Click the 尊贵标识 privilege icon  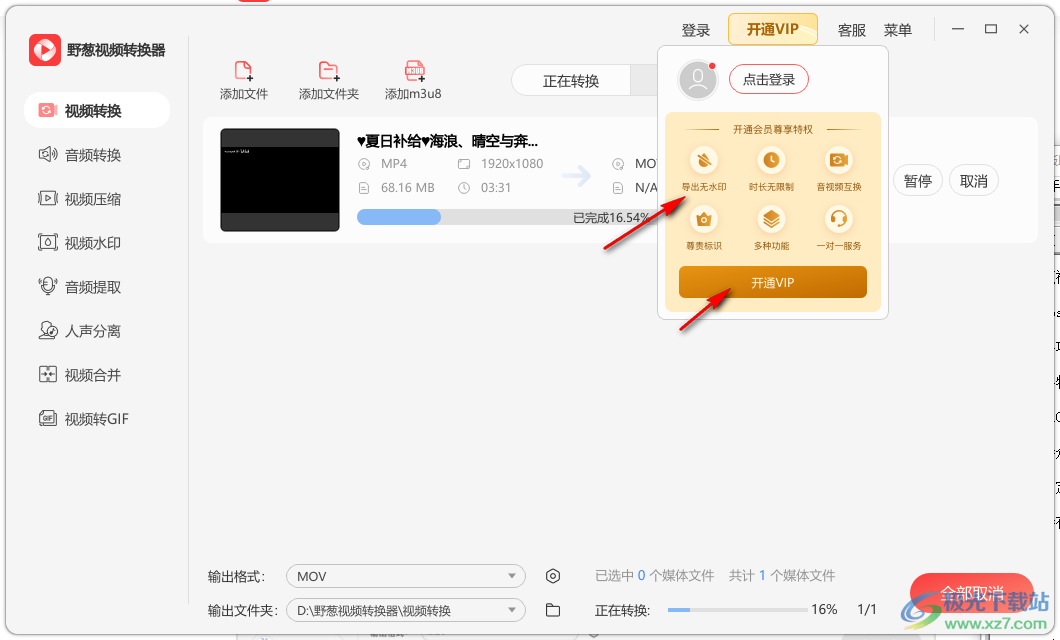[x=704, y=220]
